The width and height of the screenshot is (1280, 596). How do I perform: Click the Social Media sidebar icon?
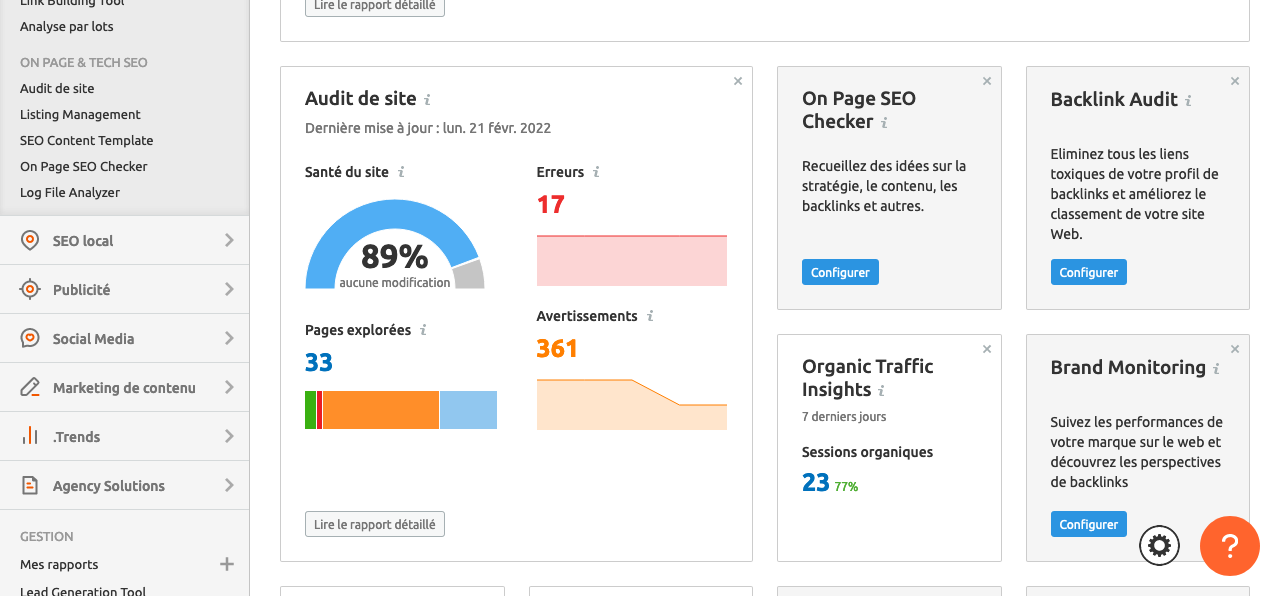tap(28, 338)
